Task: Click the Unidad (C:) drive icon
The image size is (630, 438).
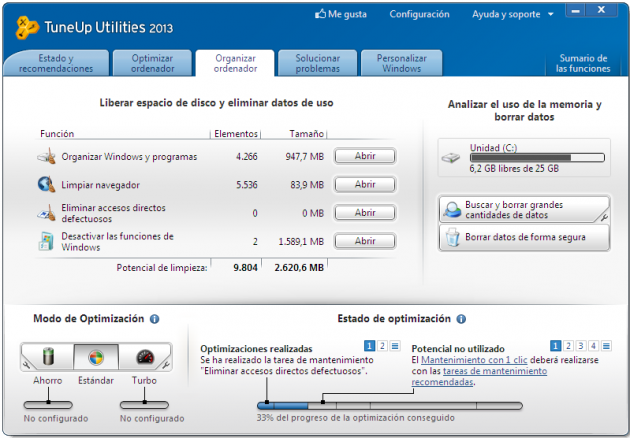Action: (x=451, y=158)
